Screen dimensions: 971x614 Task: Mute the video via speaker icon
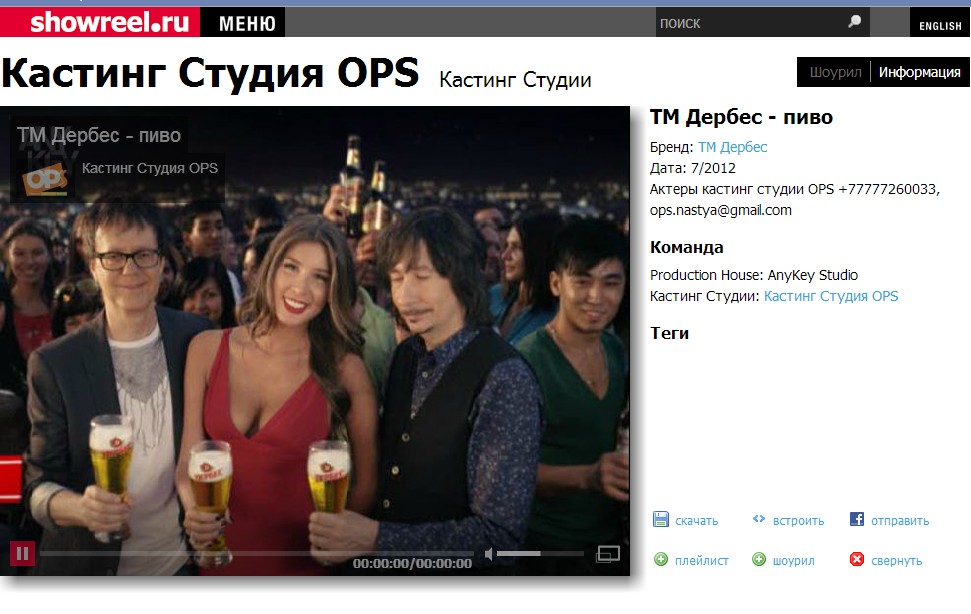point(489,554)
